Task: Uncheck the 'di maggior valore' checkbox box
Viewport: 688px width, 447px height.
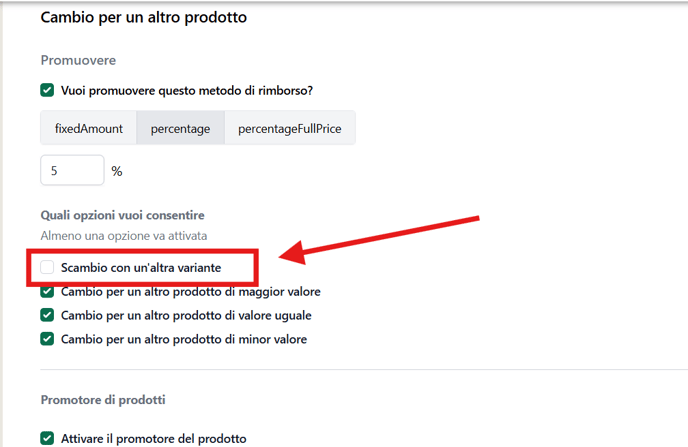Action: tap(47, 292)
